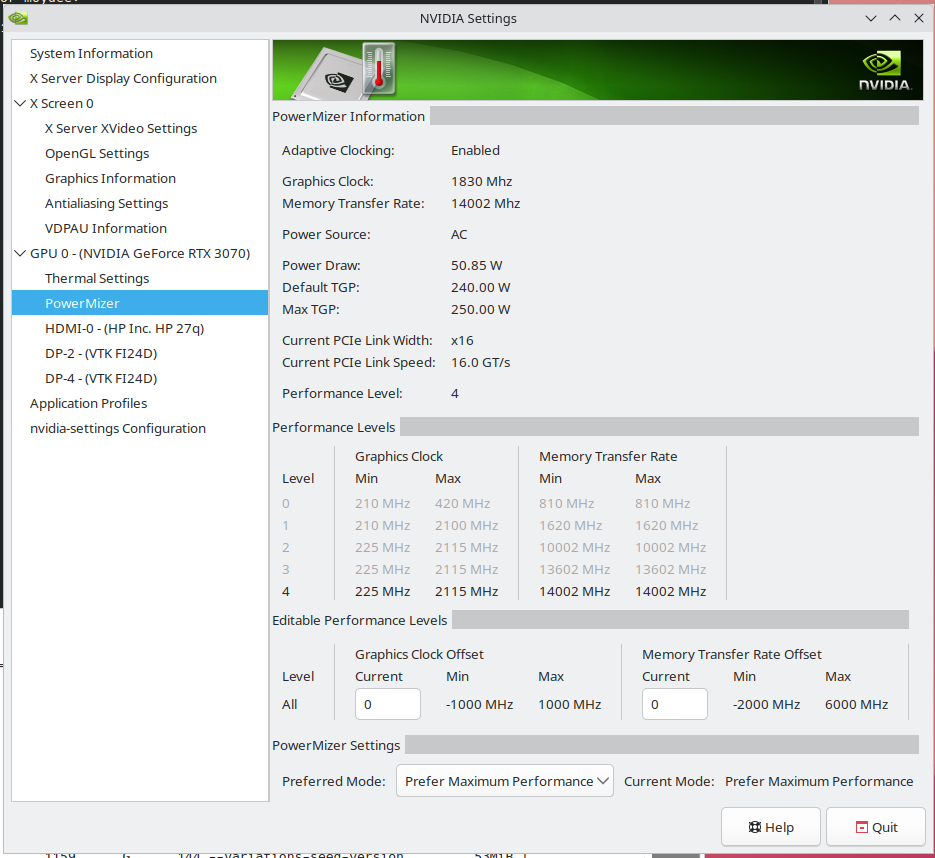The image size is (935, 858).
Task: Focus the Graphics Clock Offset input field
Action: click(388, 704)
